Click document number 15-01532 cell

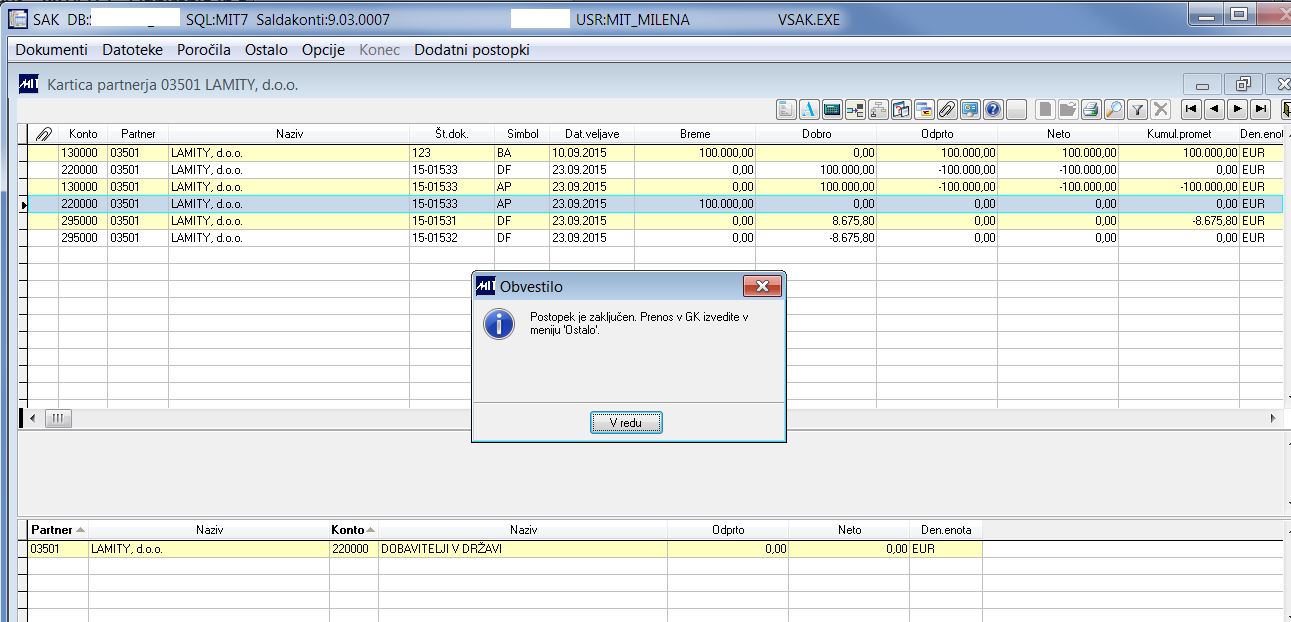(452, 238)
